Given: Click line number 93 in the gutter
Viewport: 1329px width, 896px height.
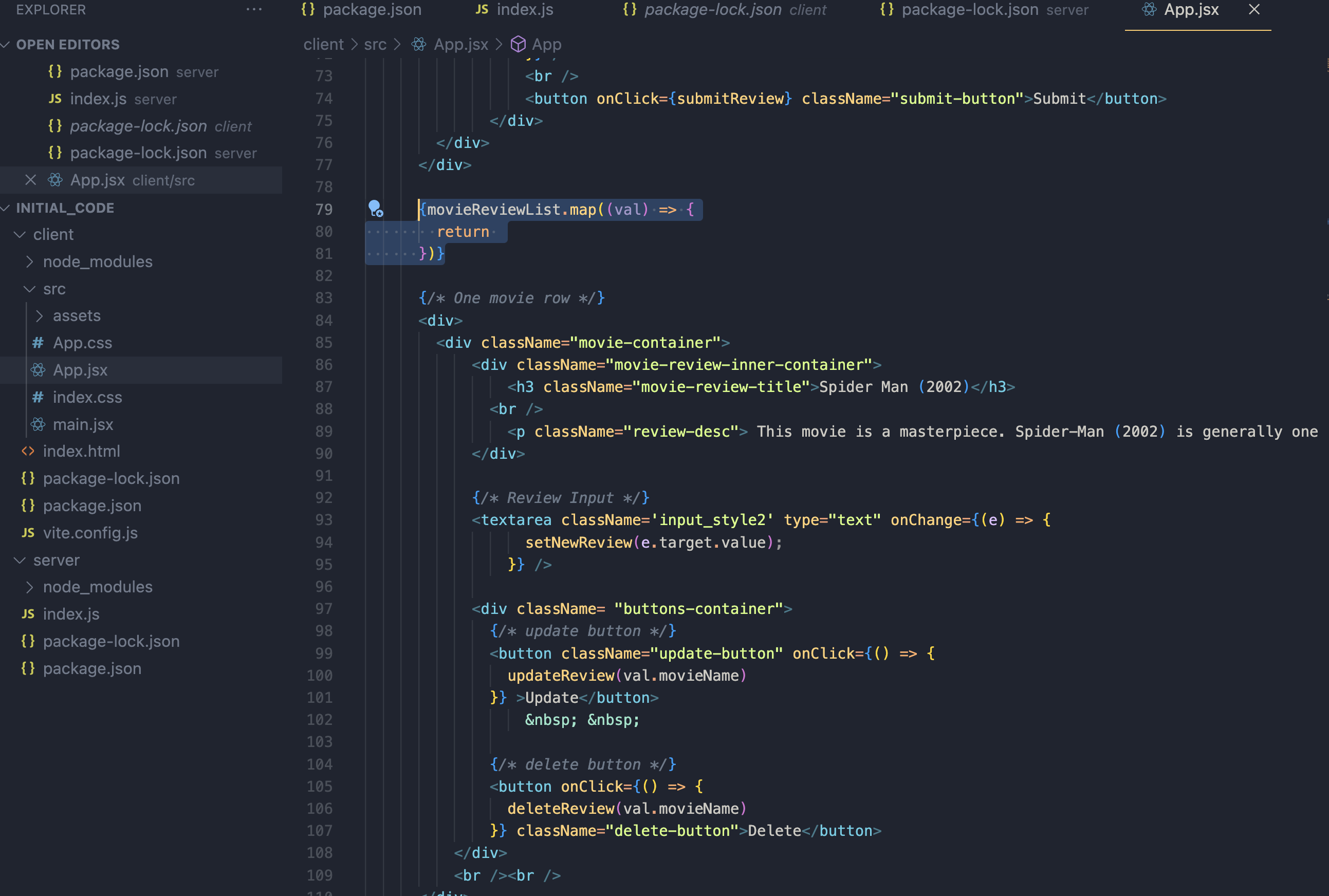Looking at the screenshot, I should coord(324,520).
